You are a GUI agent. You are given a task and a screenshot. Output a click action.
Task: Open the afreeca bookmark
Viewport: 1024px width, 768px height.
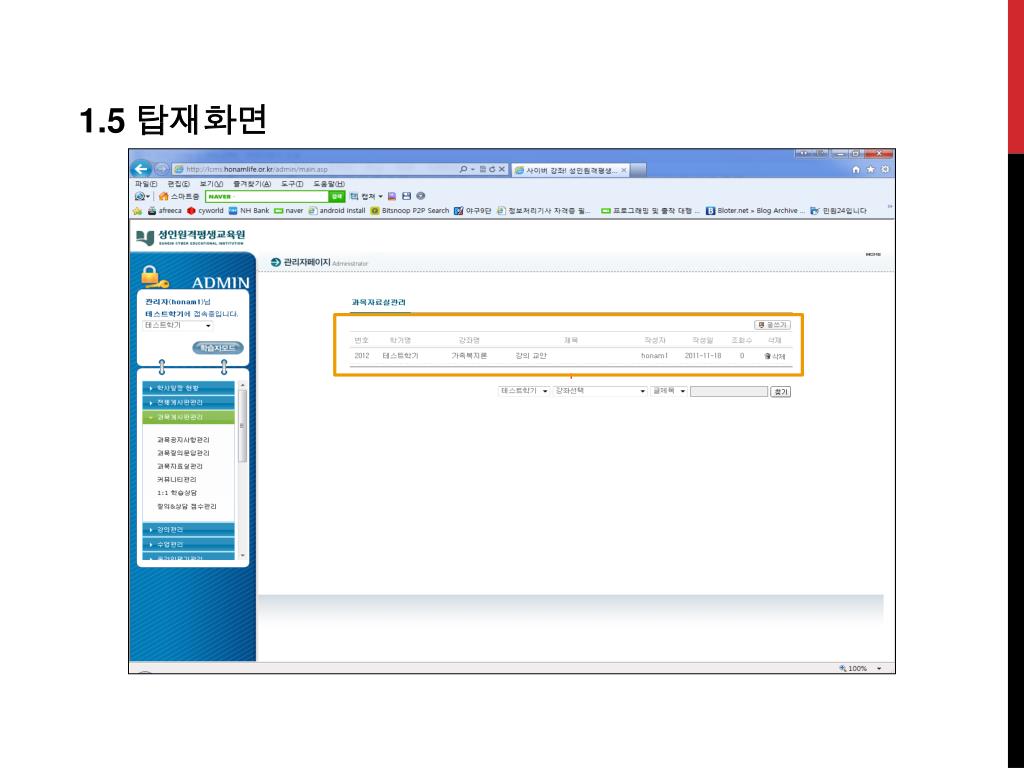pos(165,211)
